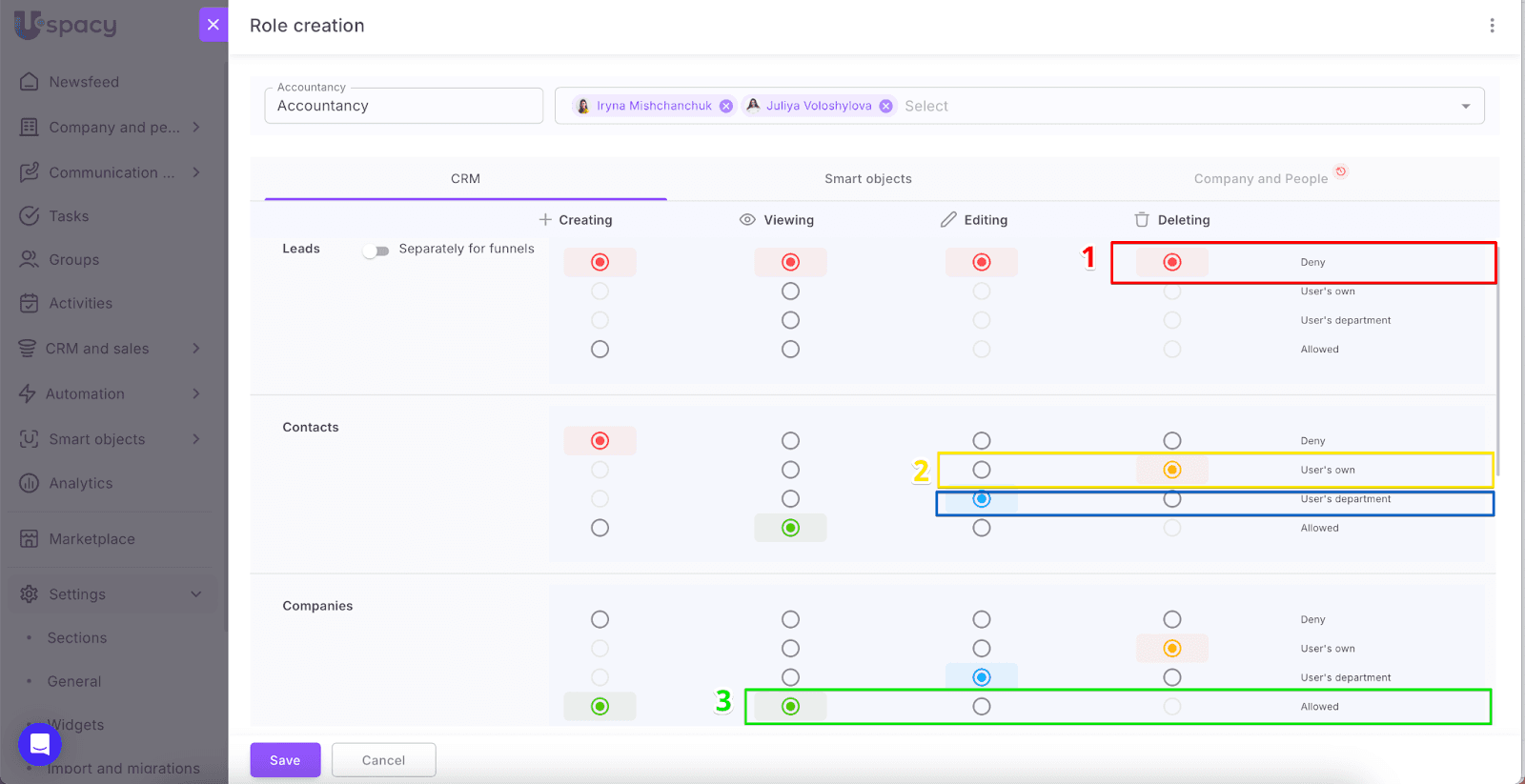1525x784 pixels.
Task: Edit the Accountancy role name field
Action: [403, 106]
